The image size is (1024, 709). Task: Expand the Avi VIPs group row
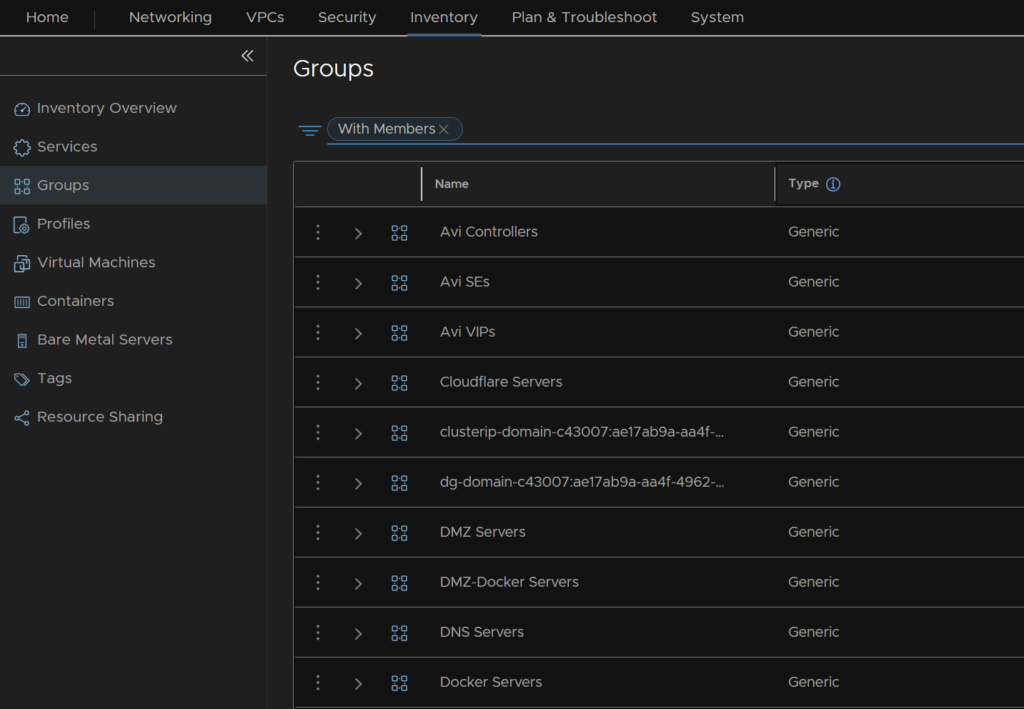358,333
